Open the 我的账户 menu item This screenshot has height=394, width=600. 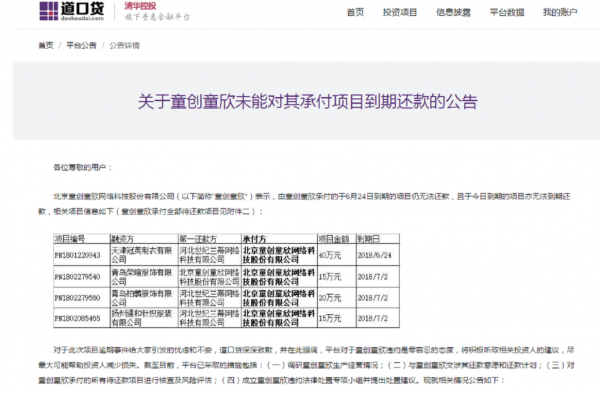tap(560, 12)
